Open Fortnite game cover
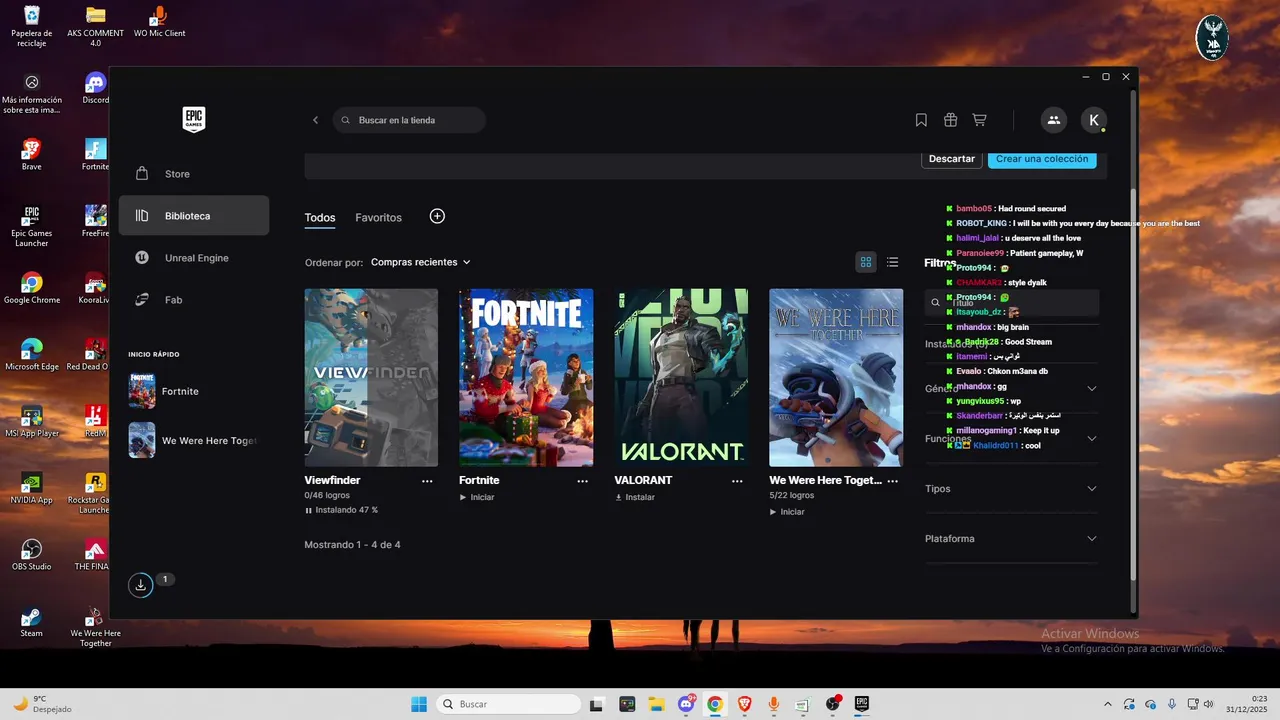Screen dimensions: 1280x720 pos(526,378)
